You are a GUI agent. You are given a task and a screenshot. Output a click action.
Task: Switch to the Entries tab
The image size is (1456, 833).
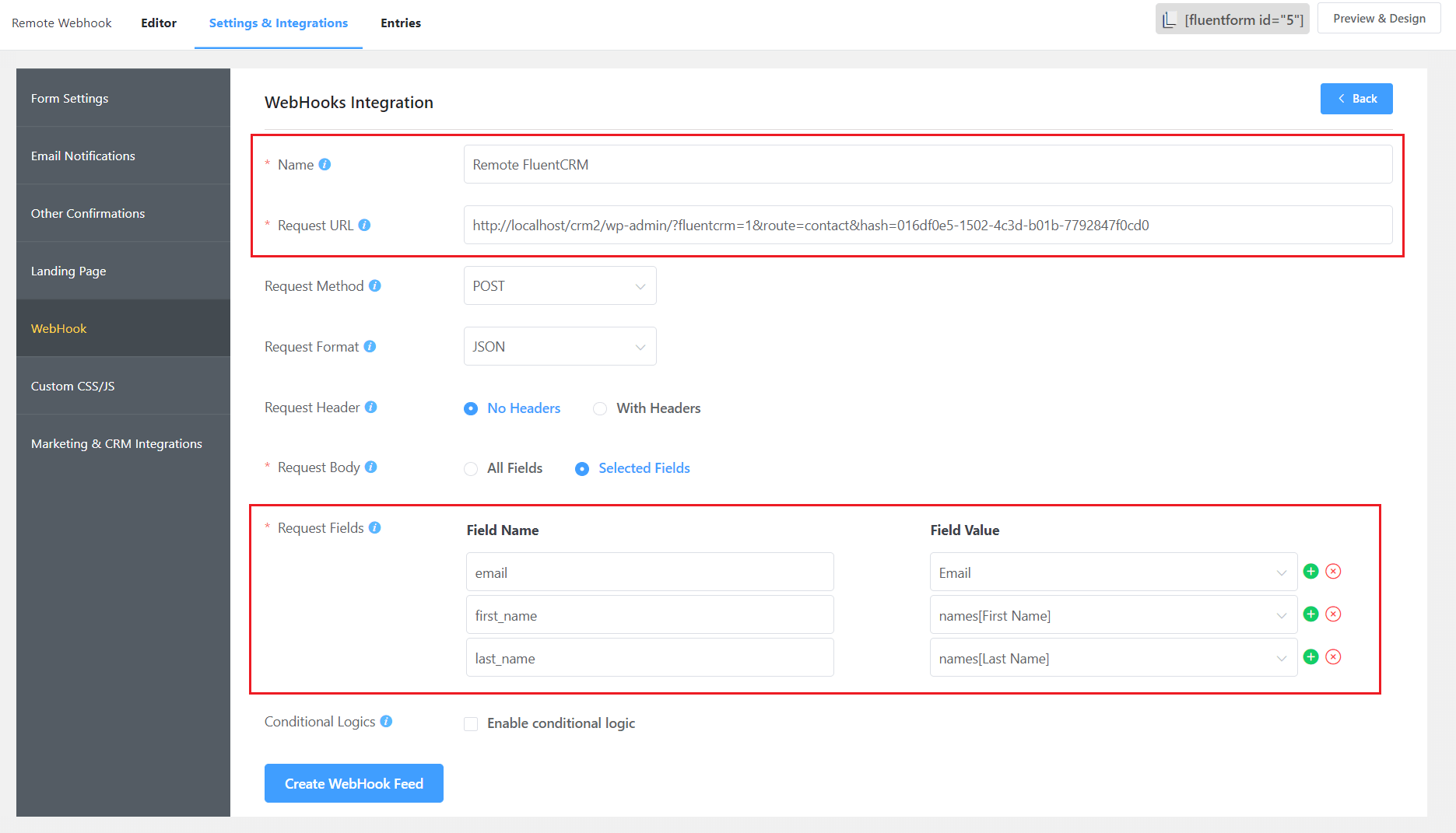400,23
